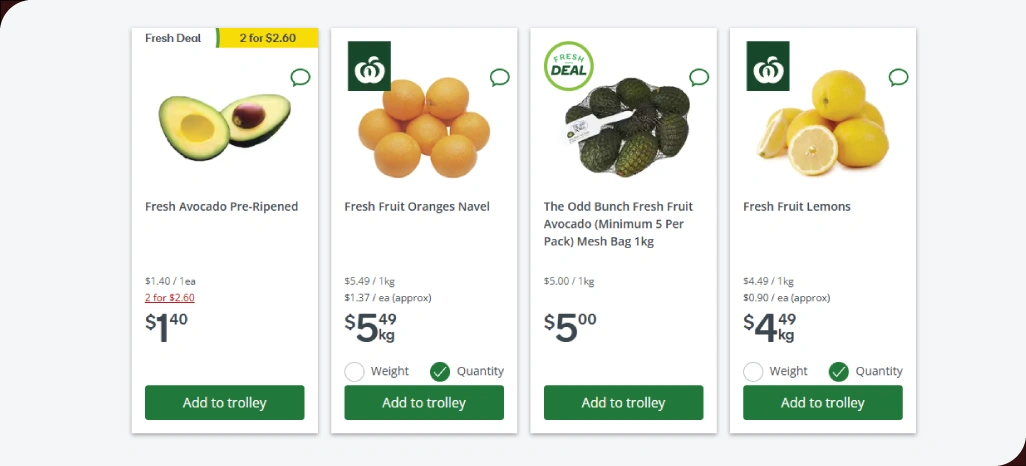The image size is (1026, 466).
Task: Add The Odd Bunch Avocado to trolley
Action: point(623,403)
